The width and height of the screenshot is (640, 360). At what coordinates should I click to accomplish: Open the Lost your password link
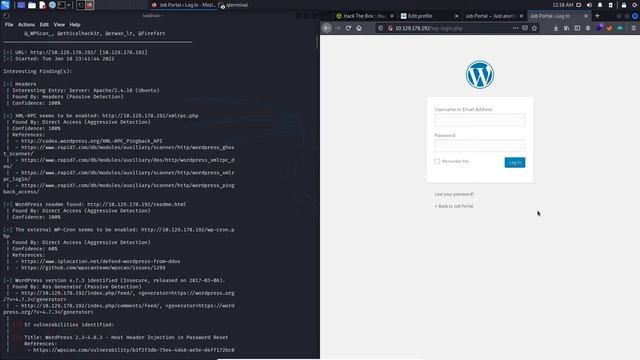(x=454, y=194)
